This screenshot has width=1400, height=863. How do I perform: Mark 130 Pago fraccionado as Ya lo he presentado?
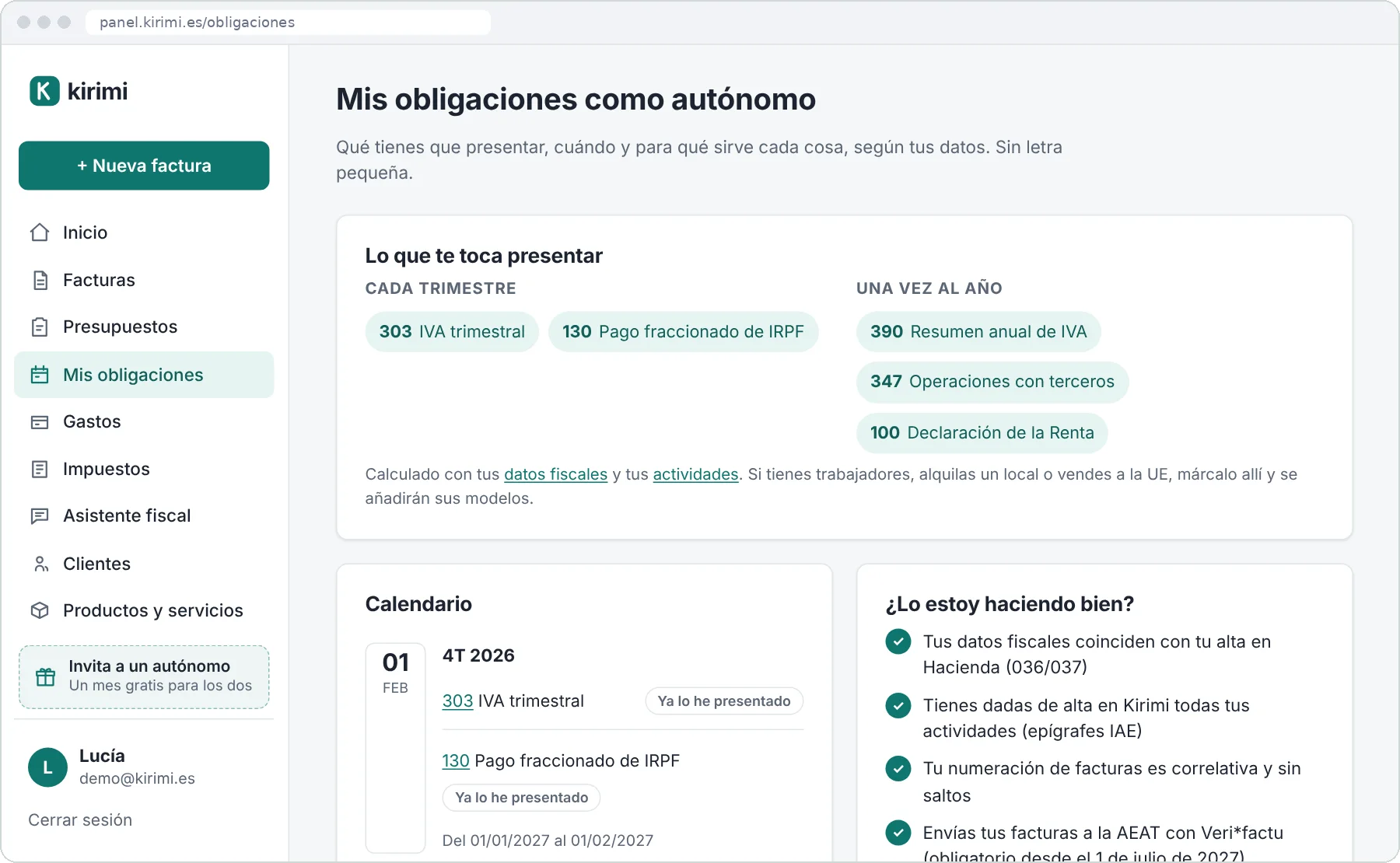[x=521, y=798]
